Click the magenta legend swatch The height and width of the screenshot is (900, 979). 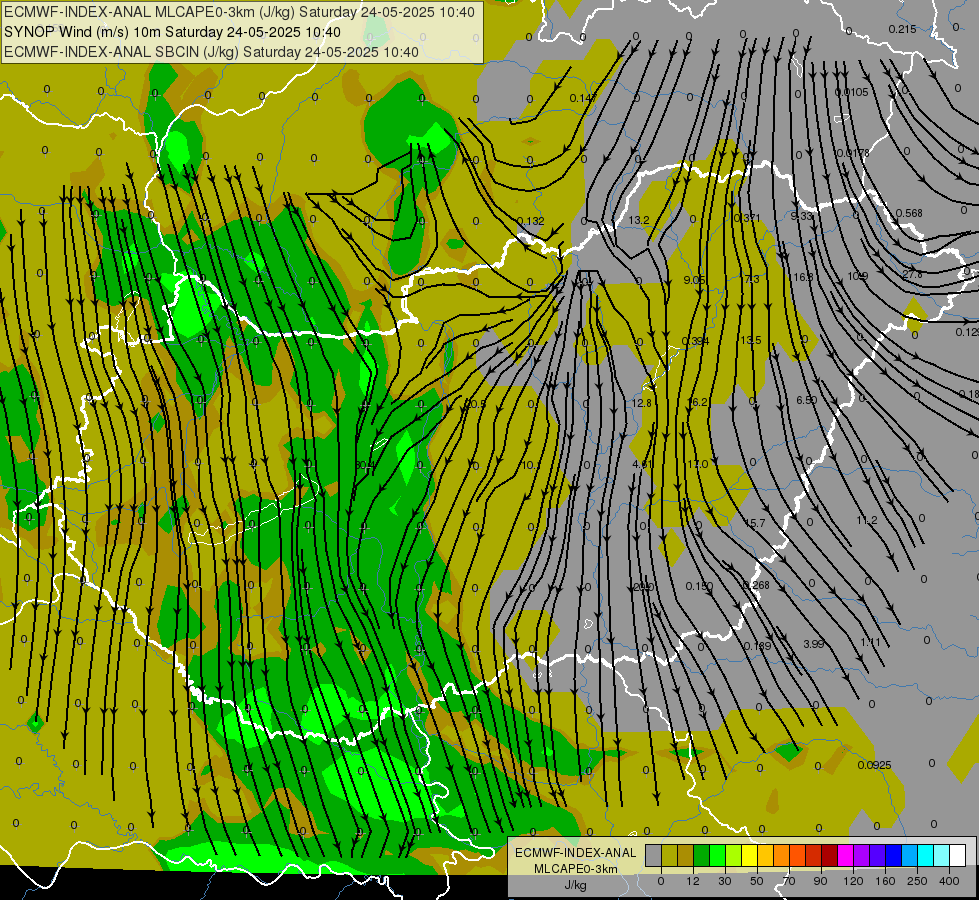coord(846,855)
